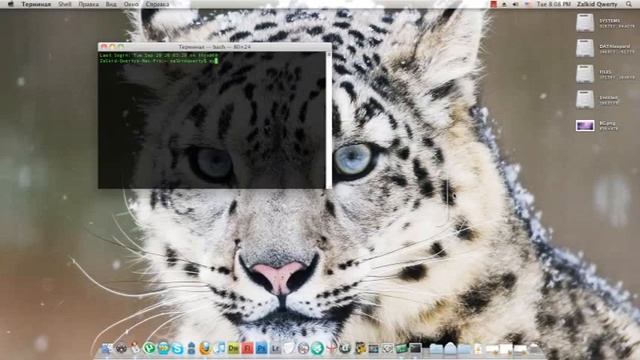This screenshot has width=640, height=360.
Task: Open iTunes from the dock
Action: [x=220, y=348]
